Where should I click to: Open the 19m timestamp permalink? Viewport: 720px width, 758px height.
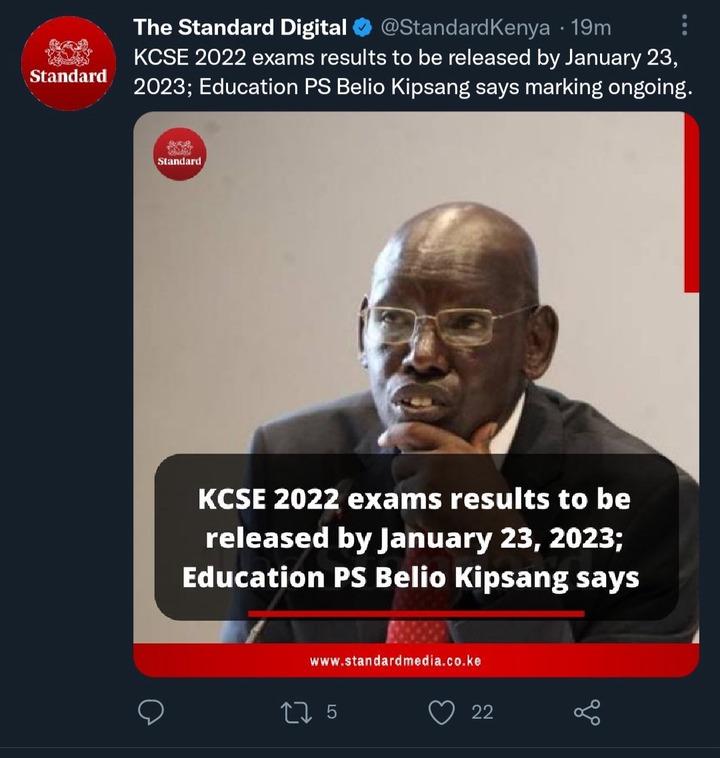click(591, 28)
